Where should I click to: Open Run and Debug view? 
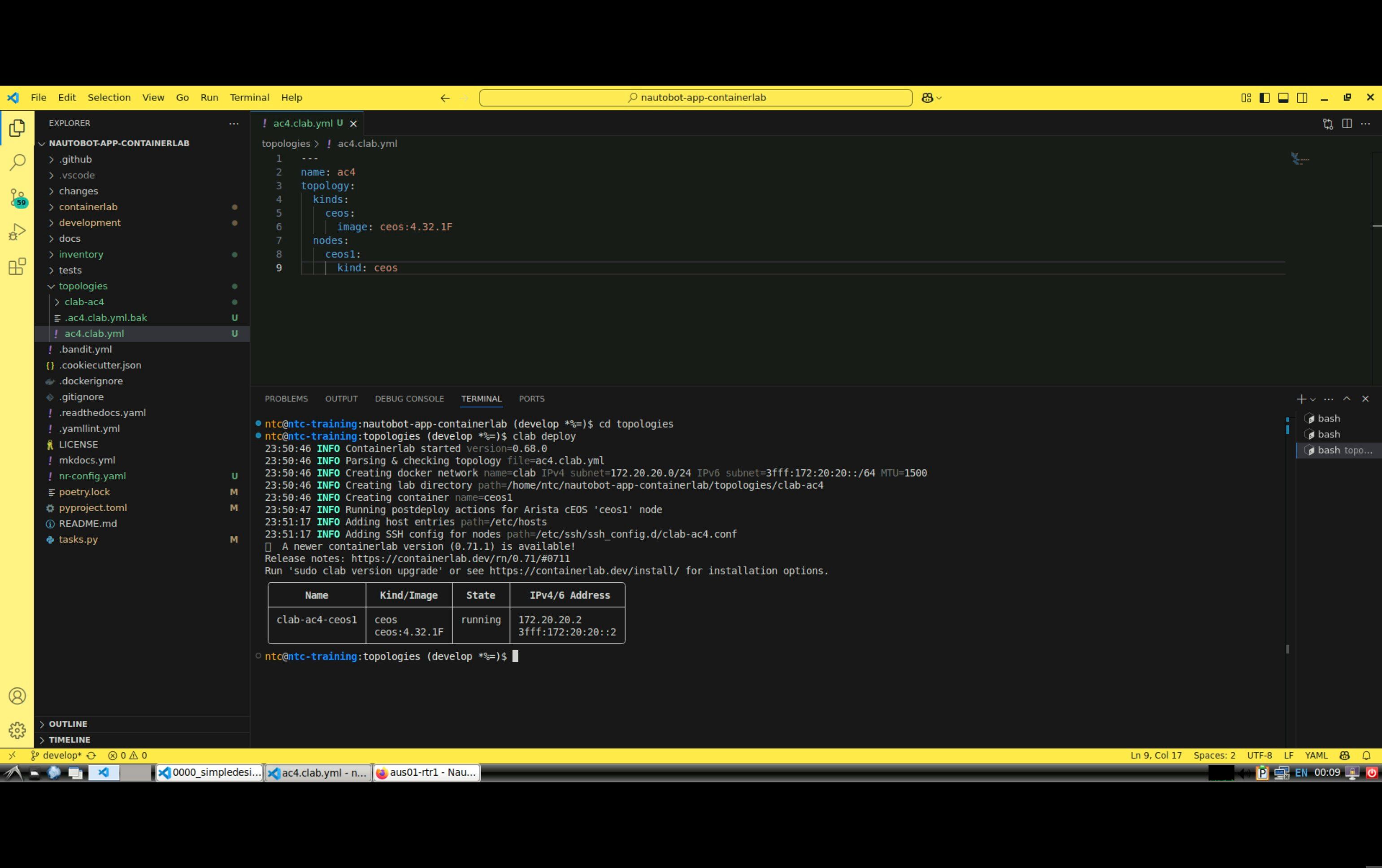tap(17, 232)
